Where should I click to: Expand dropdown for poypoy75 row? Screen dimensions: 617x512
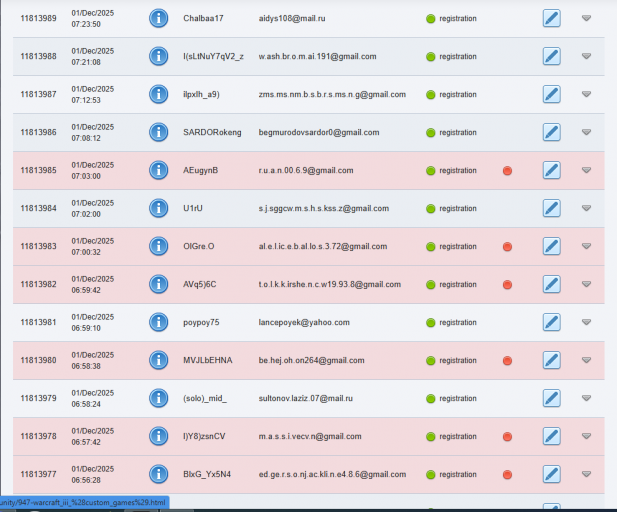tap(586, 322)
